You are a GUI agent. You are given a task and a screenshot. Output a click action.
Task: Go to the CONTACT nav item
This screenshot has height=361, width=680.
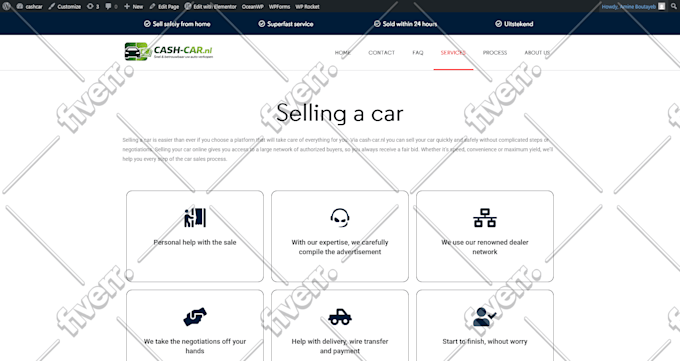[x=382, y=53]
